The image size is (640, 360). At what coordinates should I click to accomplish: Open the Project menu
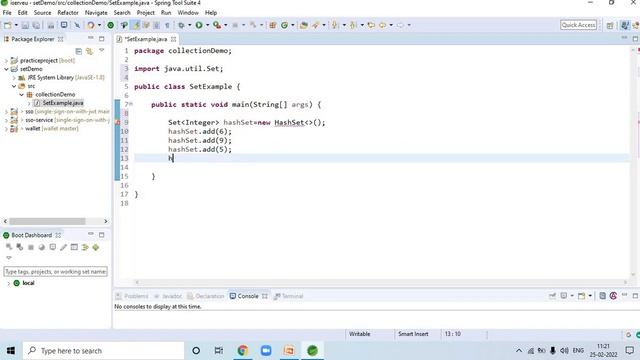[x=145, y=13]
